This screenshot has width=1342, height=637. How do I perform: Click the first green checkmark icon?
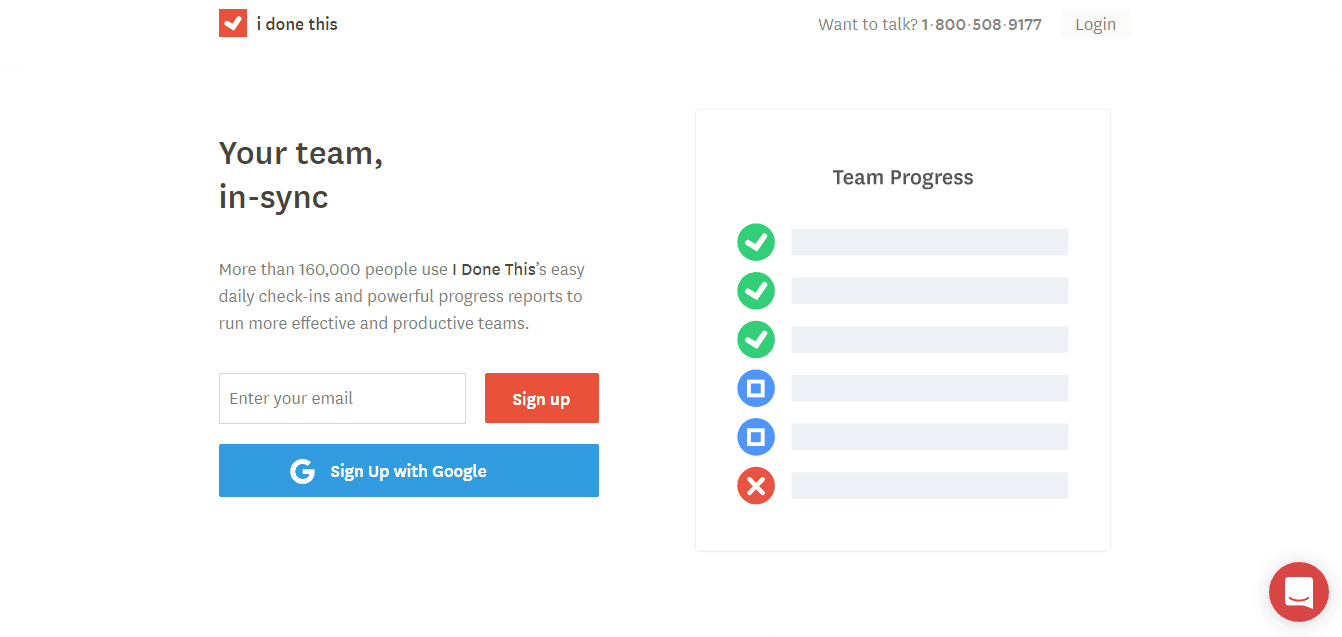pyautogui.click(x=756, y=242)
